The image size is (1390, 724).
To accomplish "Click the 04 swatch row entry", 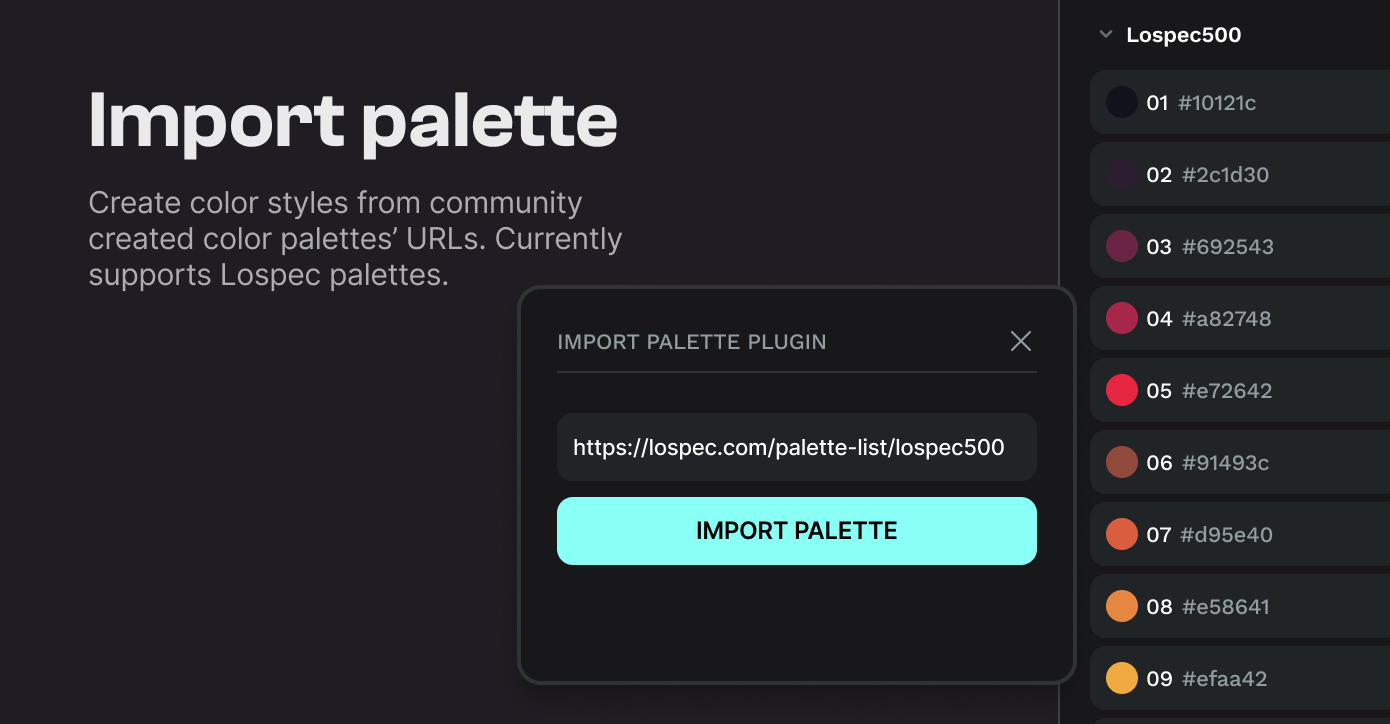I will 1238,318.
